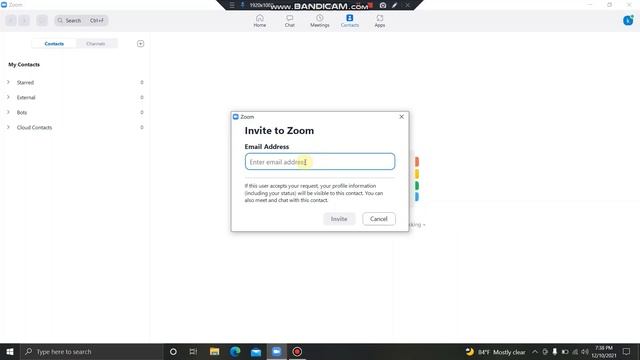
Task: Open the Bandicam recorder taskbar icon
Action: pos(297,351)
